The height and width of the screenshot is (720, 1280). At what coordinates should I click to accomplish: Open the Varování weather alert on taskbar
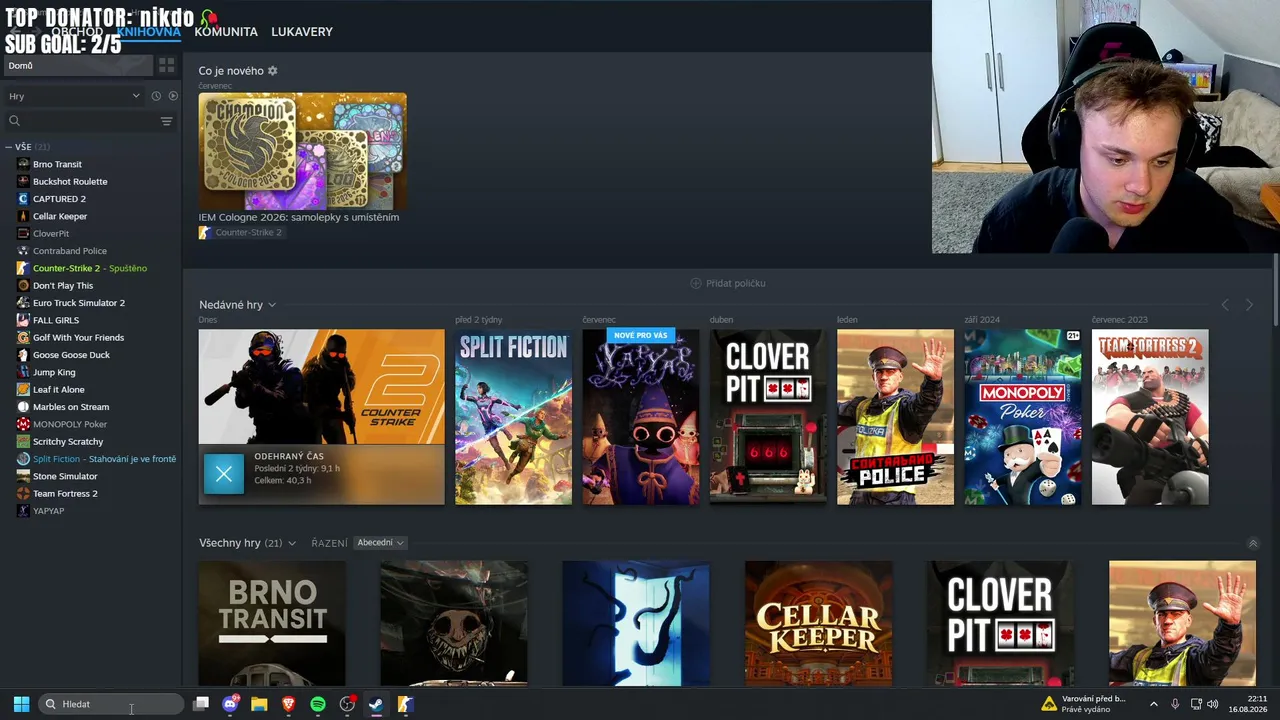1084,704
